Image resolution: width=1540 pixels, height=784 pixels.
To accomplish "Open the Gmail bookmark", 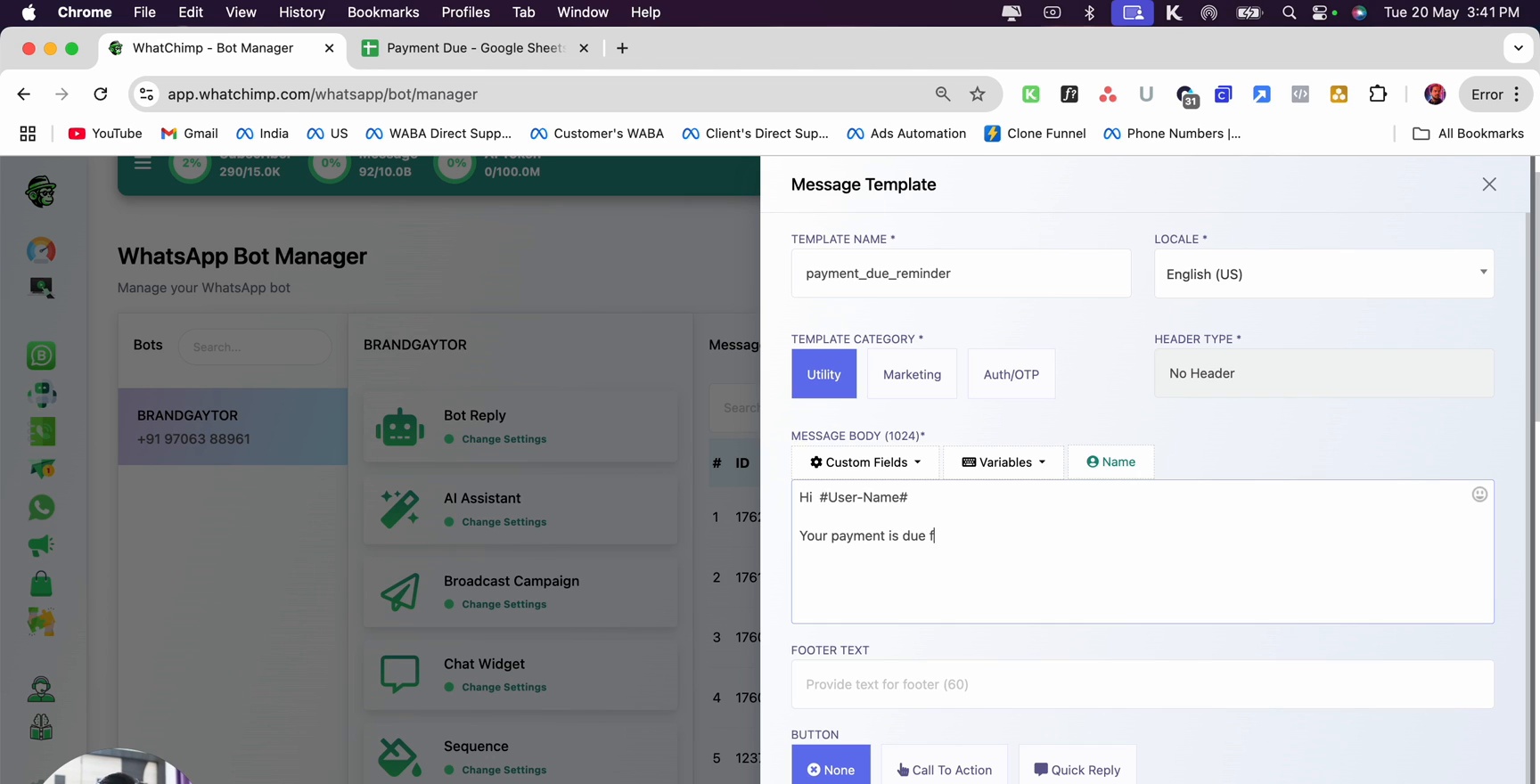I will pyautogui.click(x=189, y=134).
